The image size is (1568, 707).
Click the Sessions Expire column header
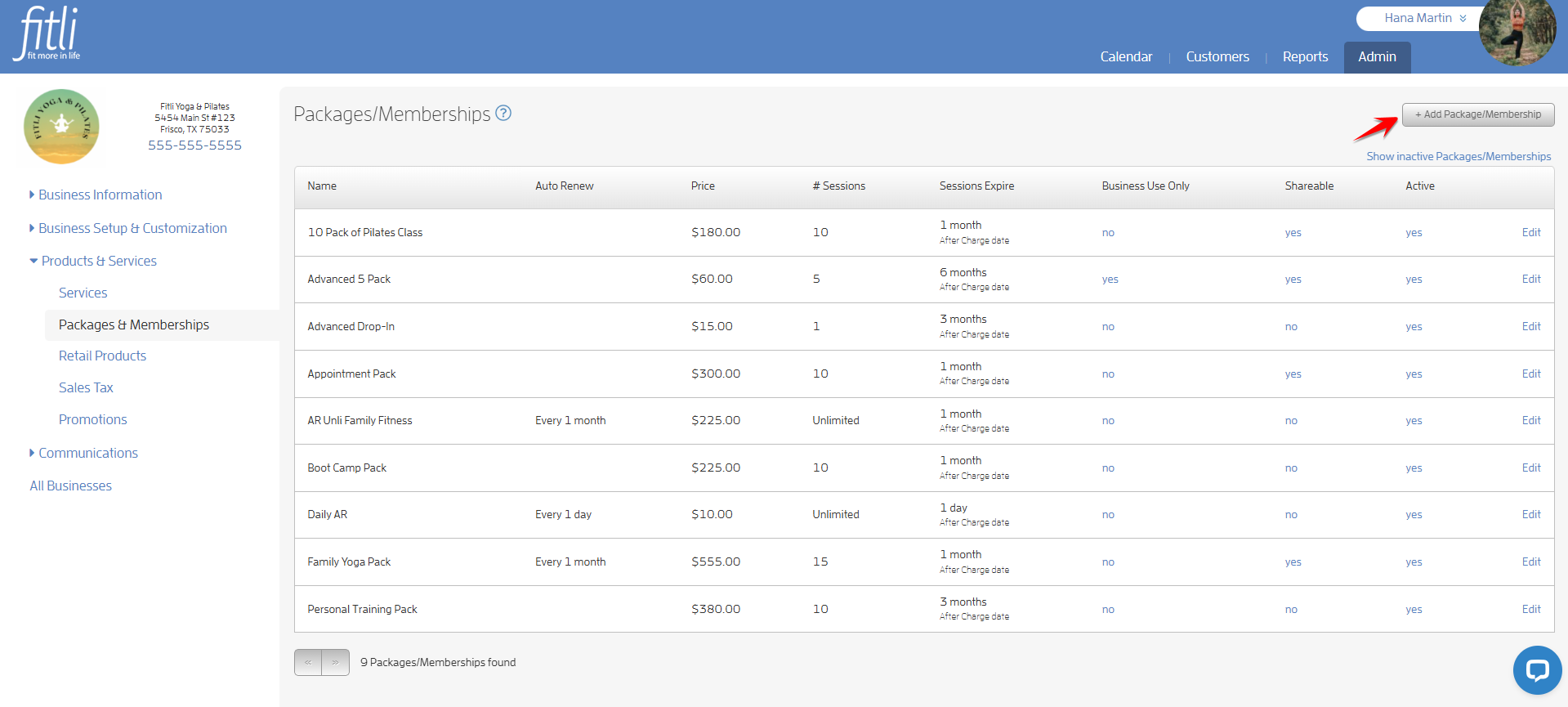coord(976,186)
